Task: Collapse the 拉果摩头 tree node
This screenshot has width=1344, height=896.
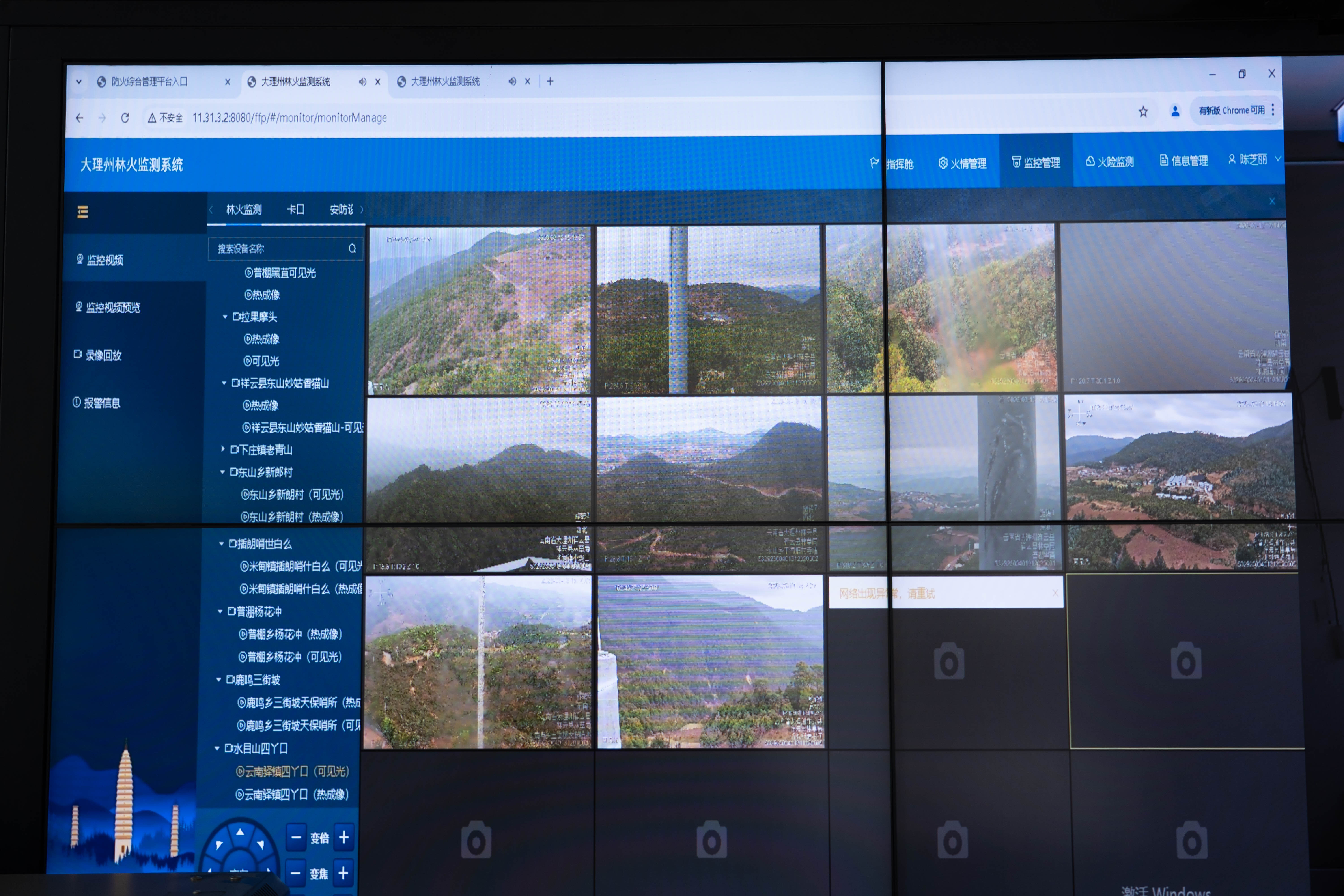Action: [225, 317]
